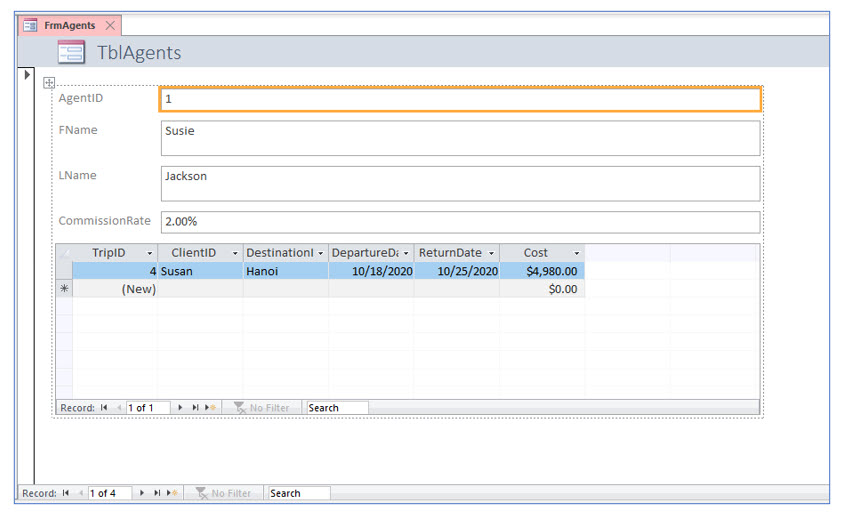Go to next record in main form navigator
This screenshot has width=844, height=514.
coord(142,493)
